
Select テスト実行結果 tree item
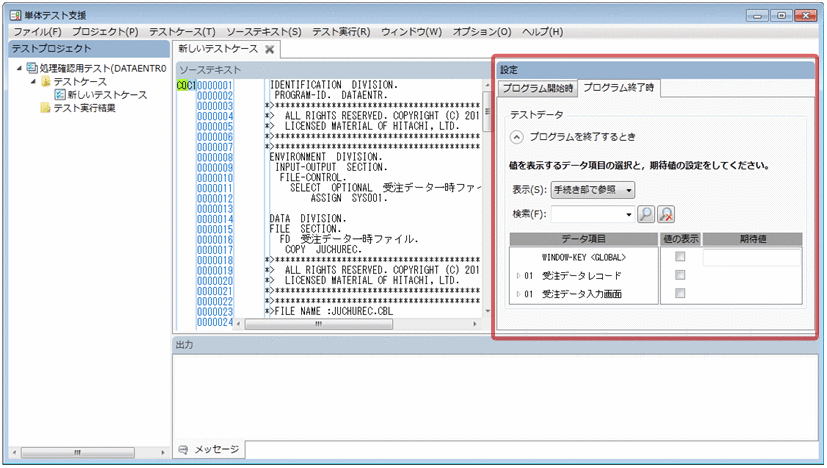[84, 108]
